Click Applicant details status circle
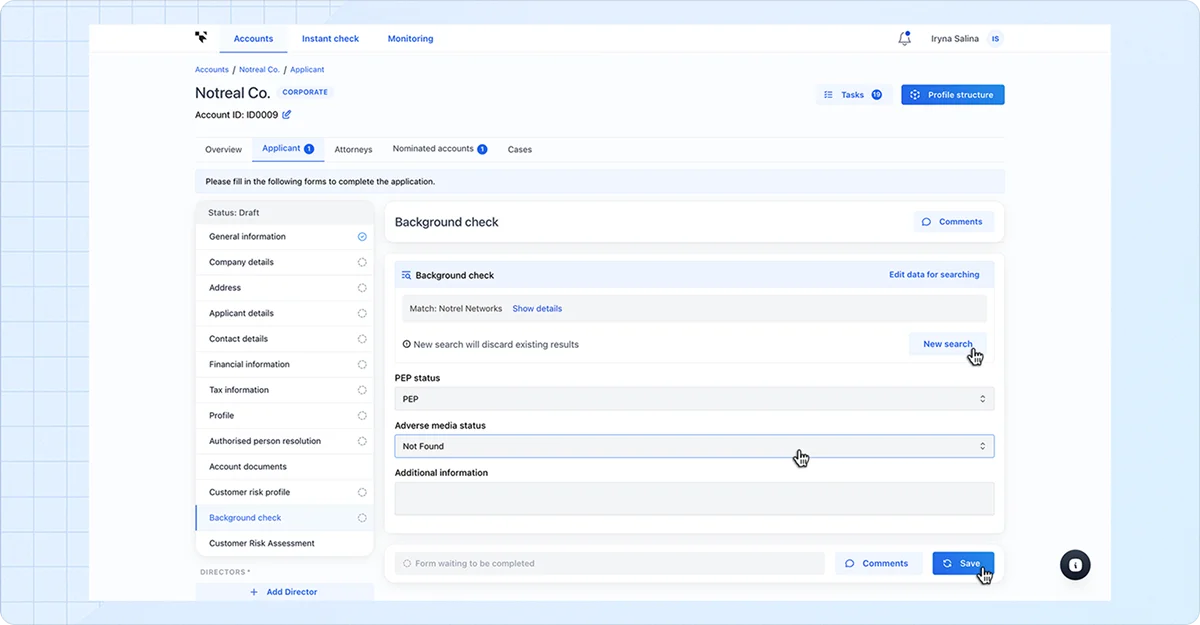The height and width of the screenshot is (625, 1200). click(x=362, y=313)
